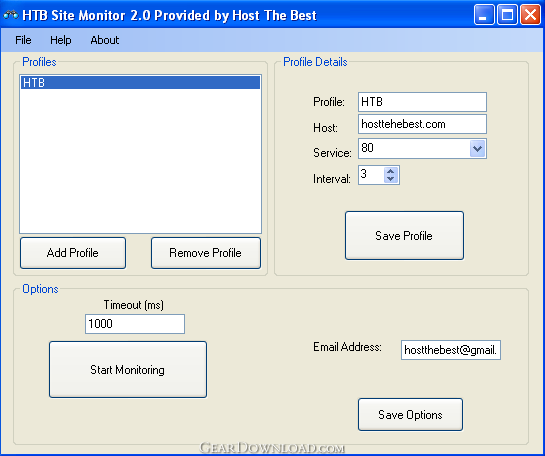545x456 pixels.
Task: Click the binoculars app icon in title bar
Action: click(x=10, y=15)
